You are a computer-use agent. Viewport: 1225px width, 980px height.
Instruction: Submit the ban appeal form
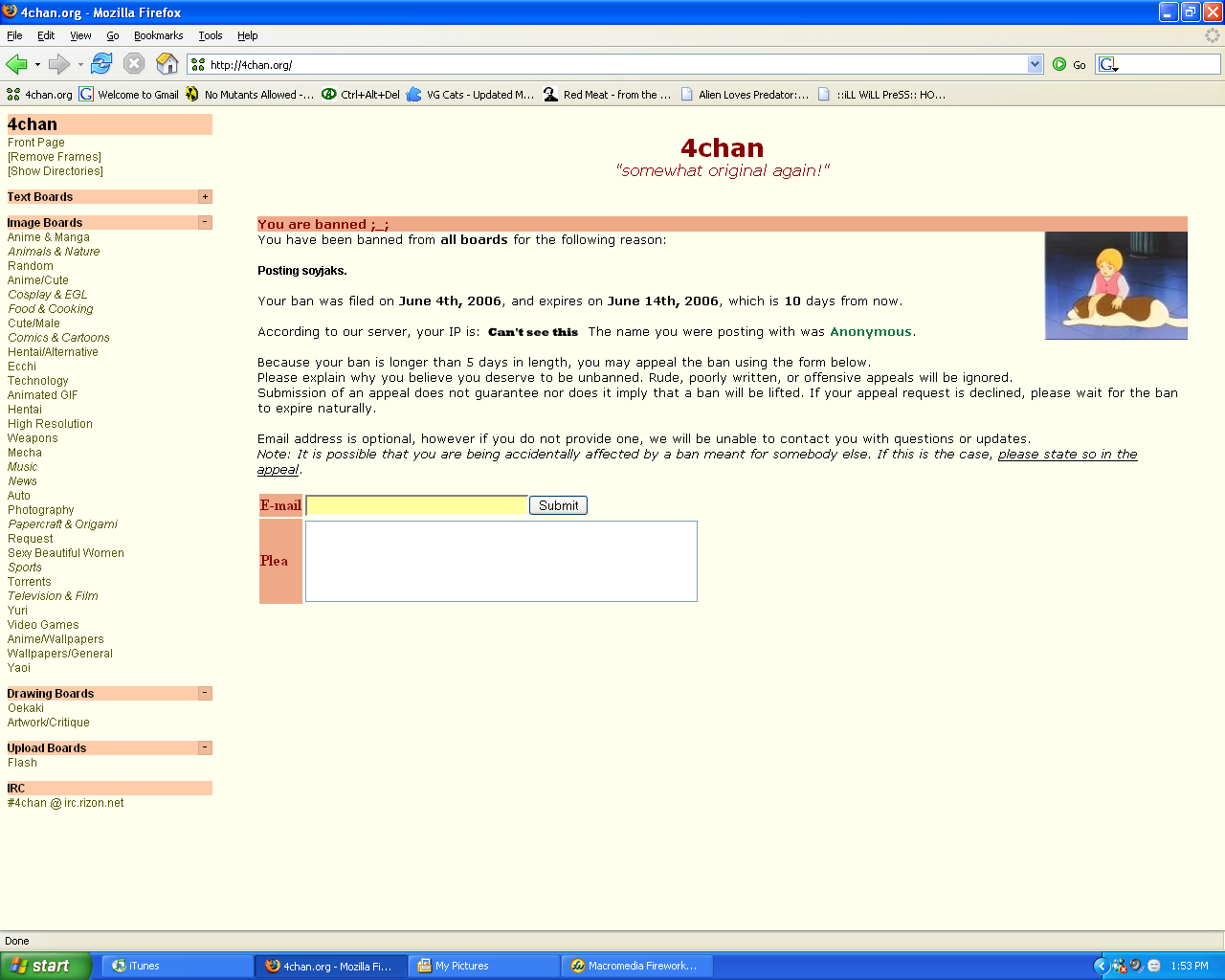pyautogui.click(x=558, y=505)
